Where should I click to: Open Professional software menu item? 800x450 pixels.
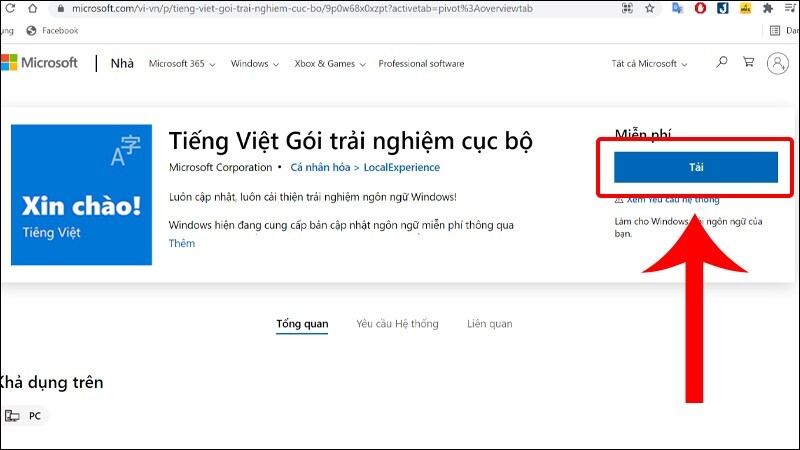[x=421, y=64]
